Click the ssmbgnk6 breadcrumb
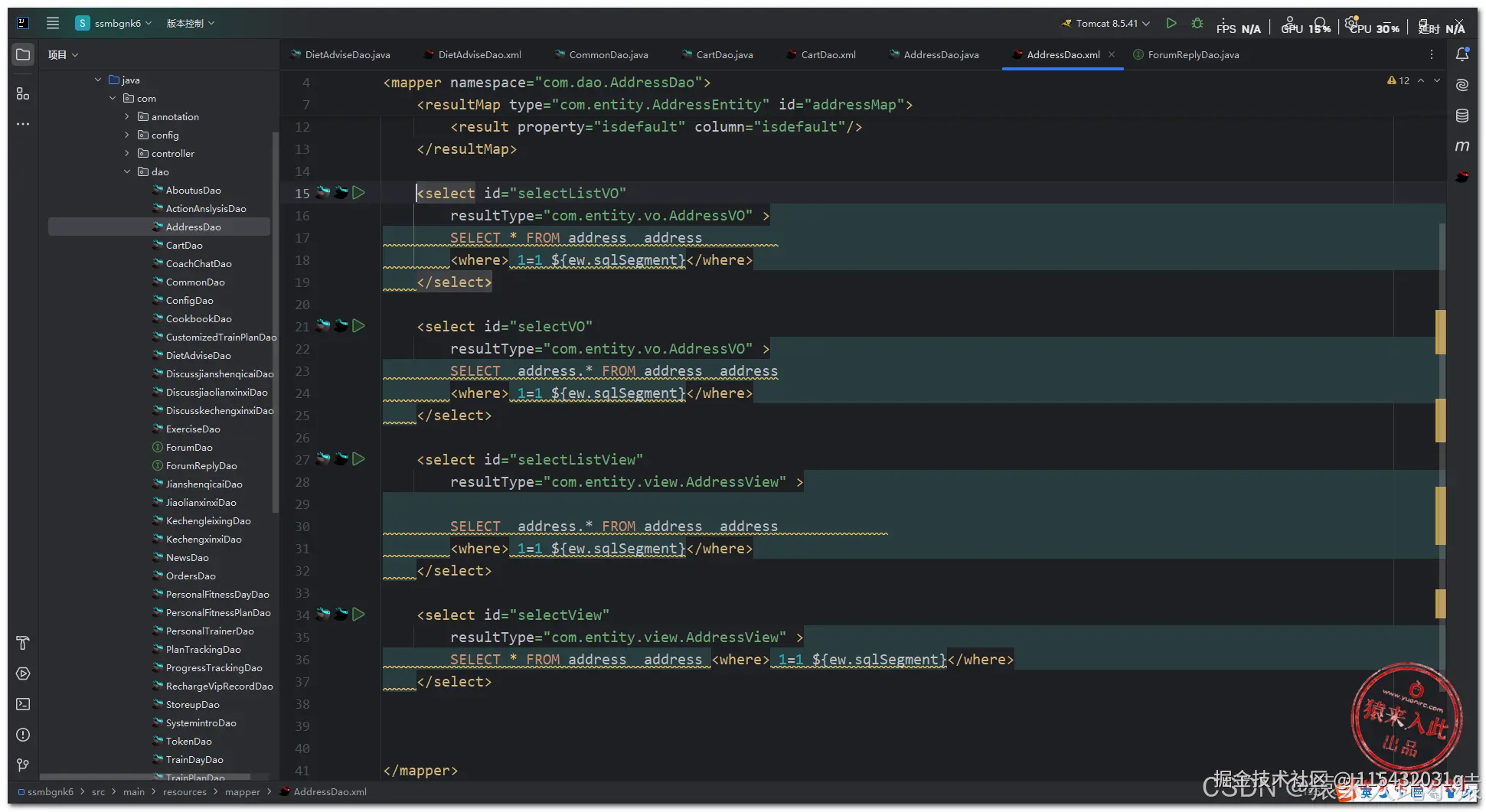Viewport: 1486px width, 812px height. [46, 792]
